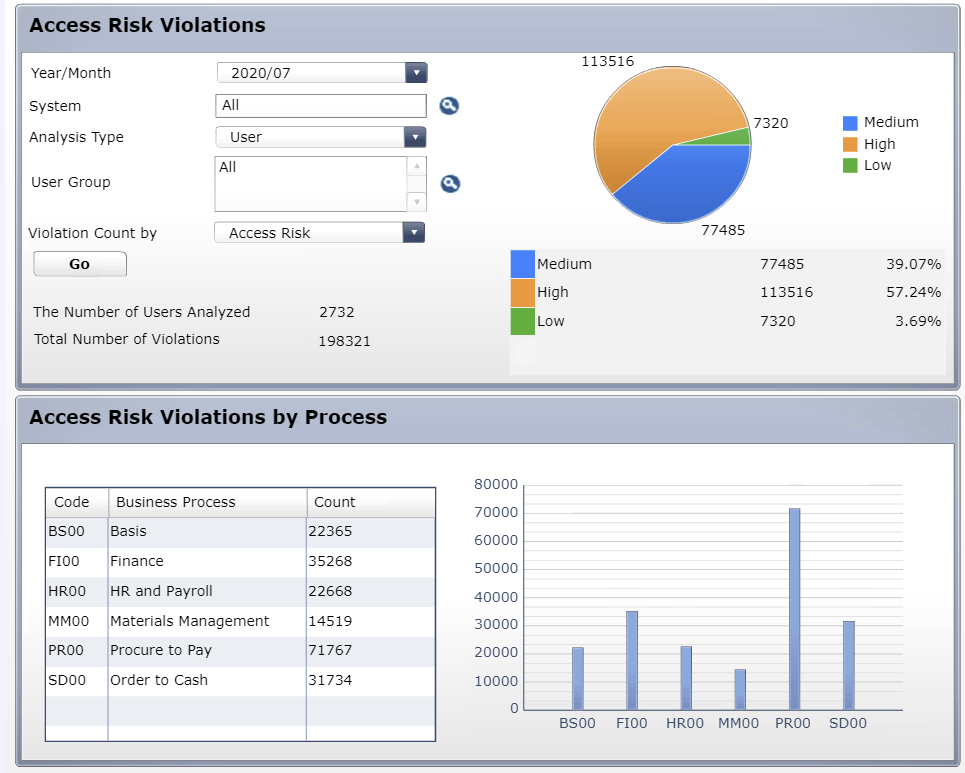The height and width of the screenshot is (773, 965).
Task: Click the Medium entry in pie legend
Action: click(881, 122)
